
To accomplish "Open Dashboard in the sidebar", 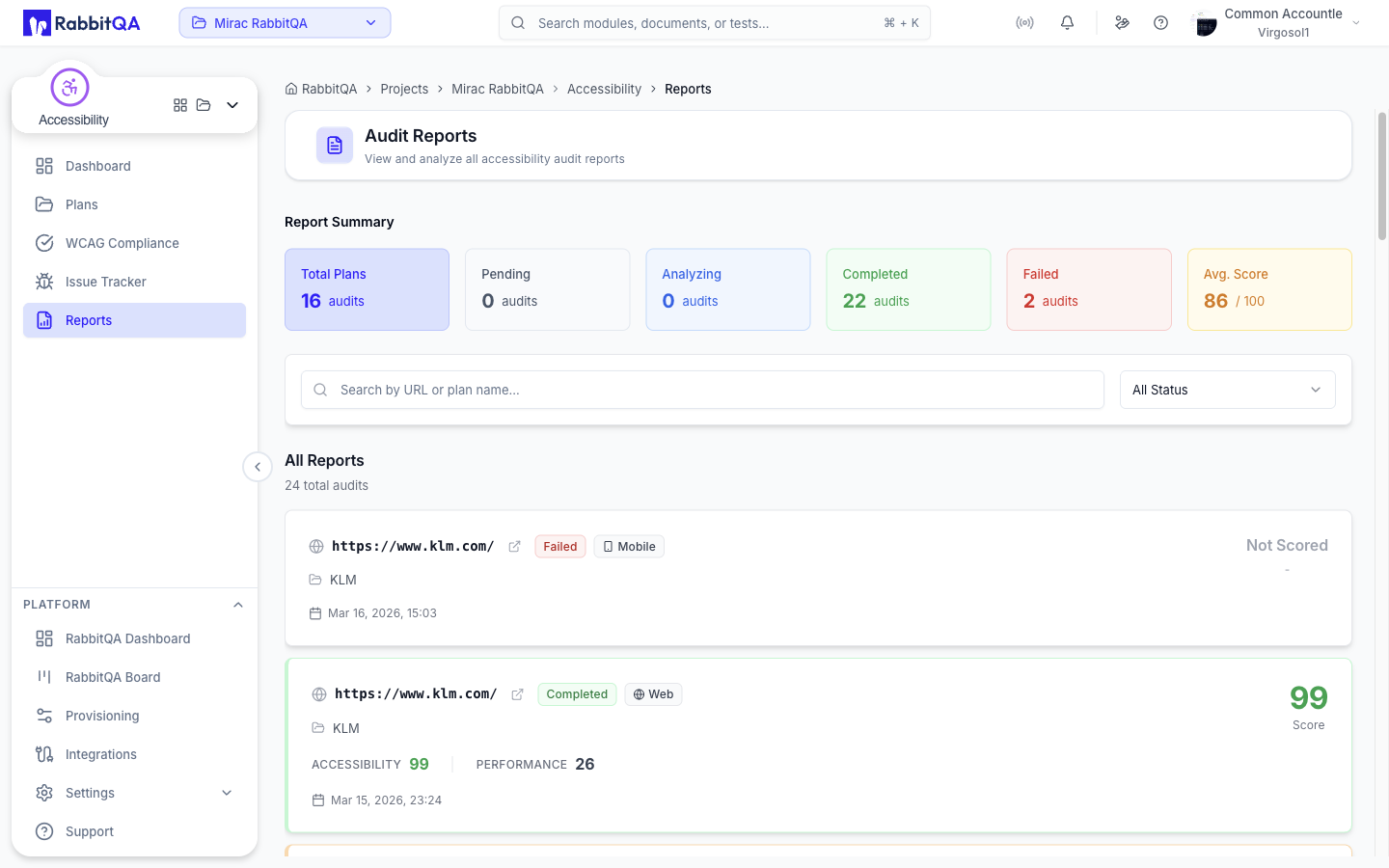I will 134,166.
